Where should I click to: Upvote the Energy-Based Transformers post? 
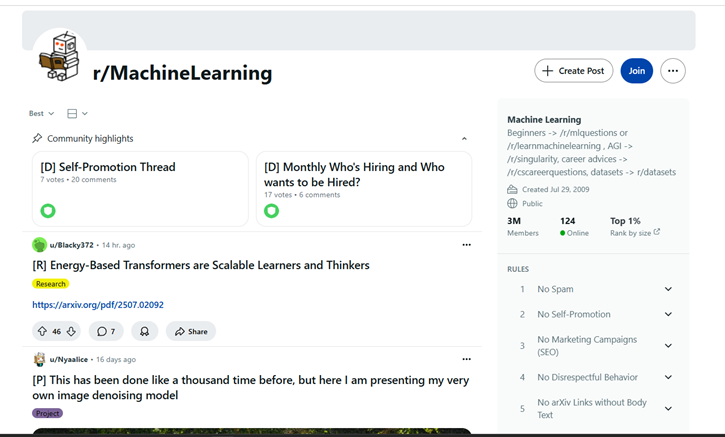click(x=42, y=331)
